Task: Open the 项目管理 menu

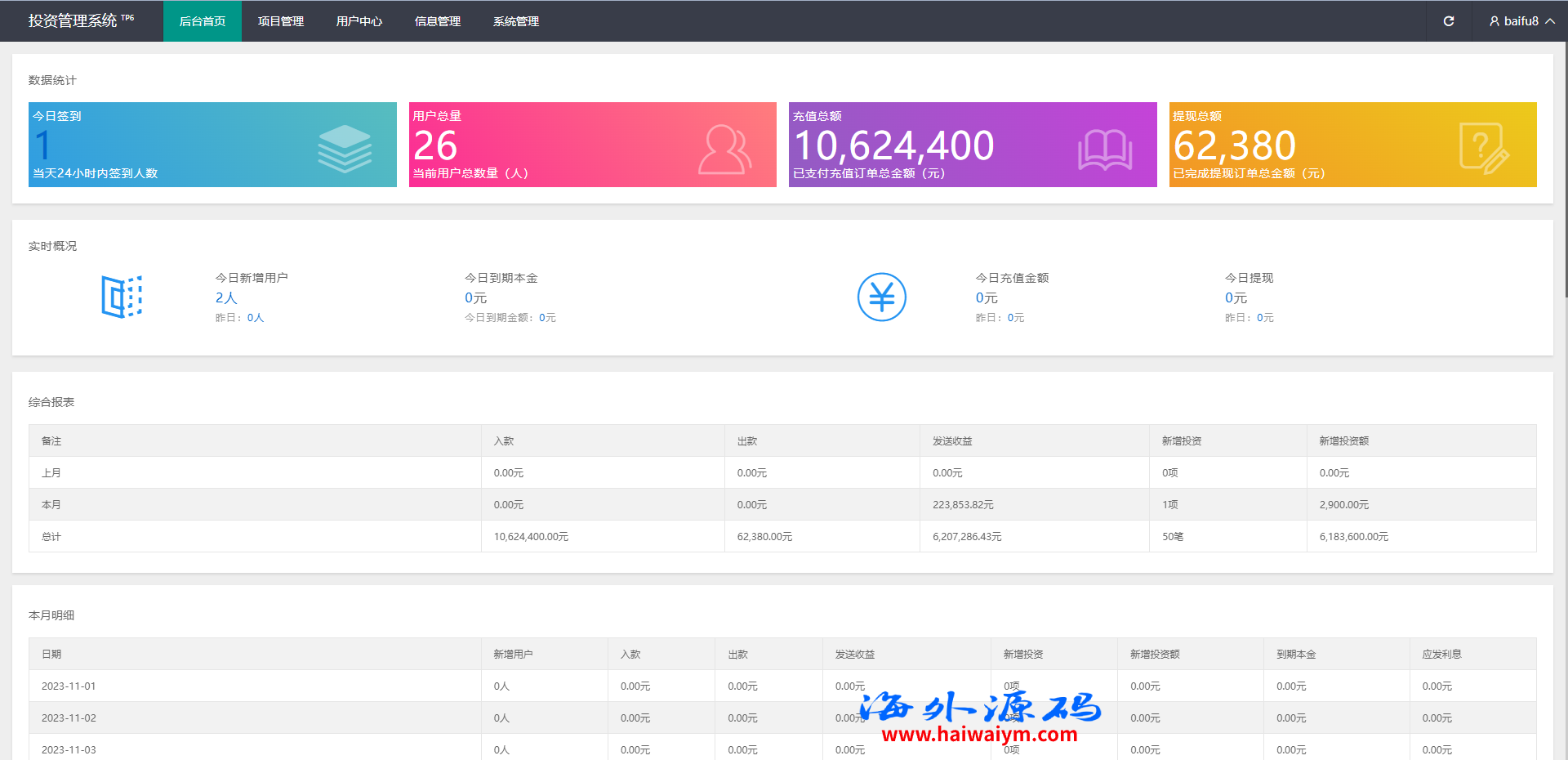Action: (x=281, y=21)
